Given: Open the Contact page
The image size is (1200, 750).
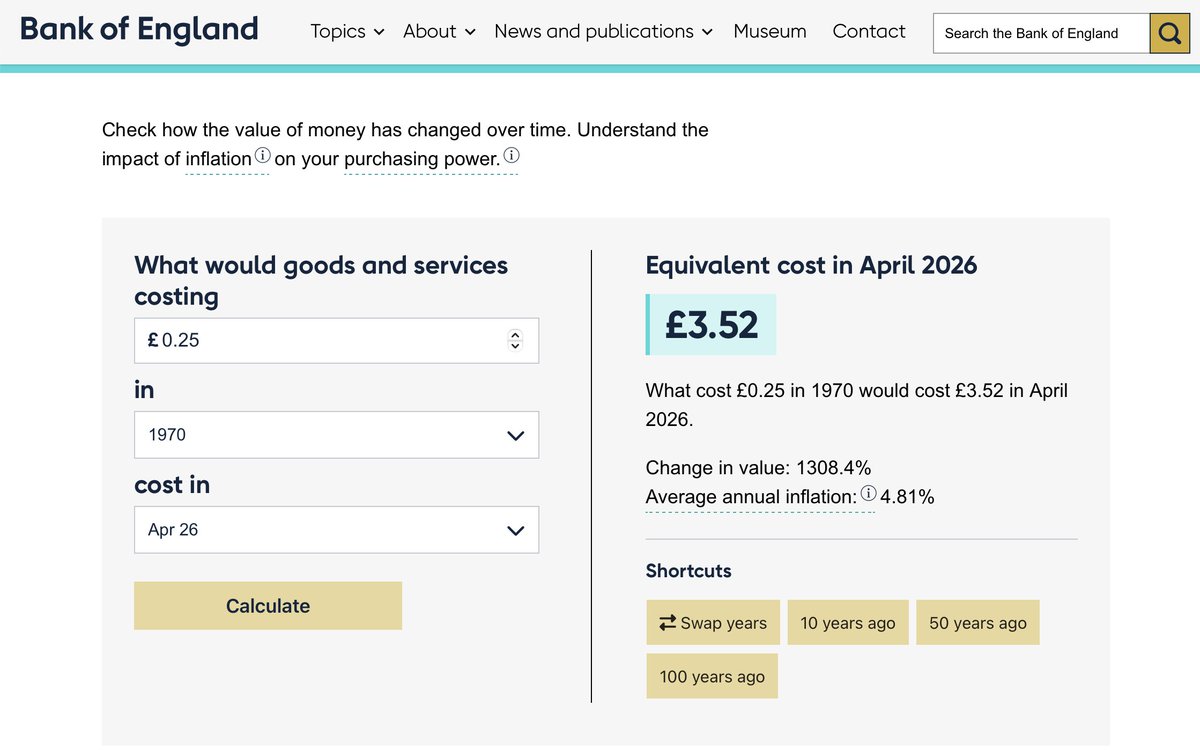Looking at the screenshot, I should pos(869,31).
